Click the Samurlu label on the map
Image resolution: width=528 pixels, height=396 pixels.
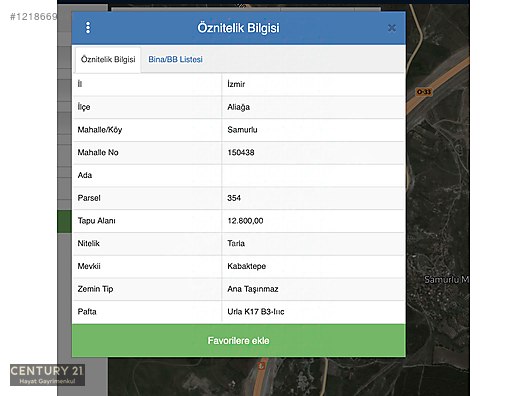(447, 279)
